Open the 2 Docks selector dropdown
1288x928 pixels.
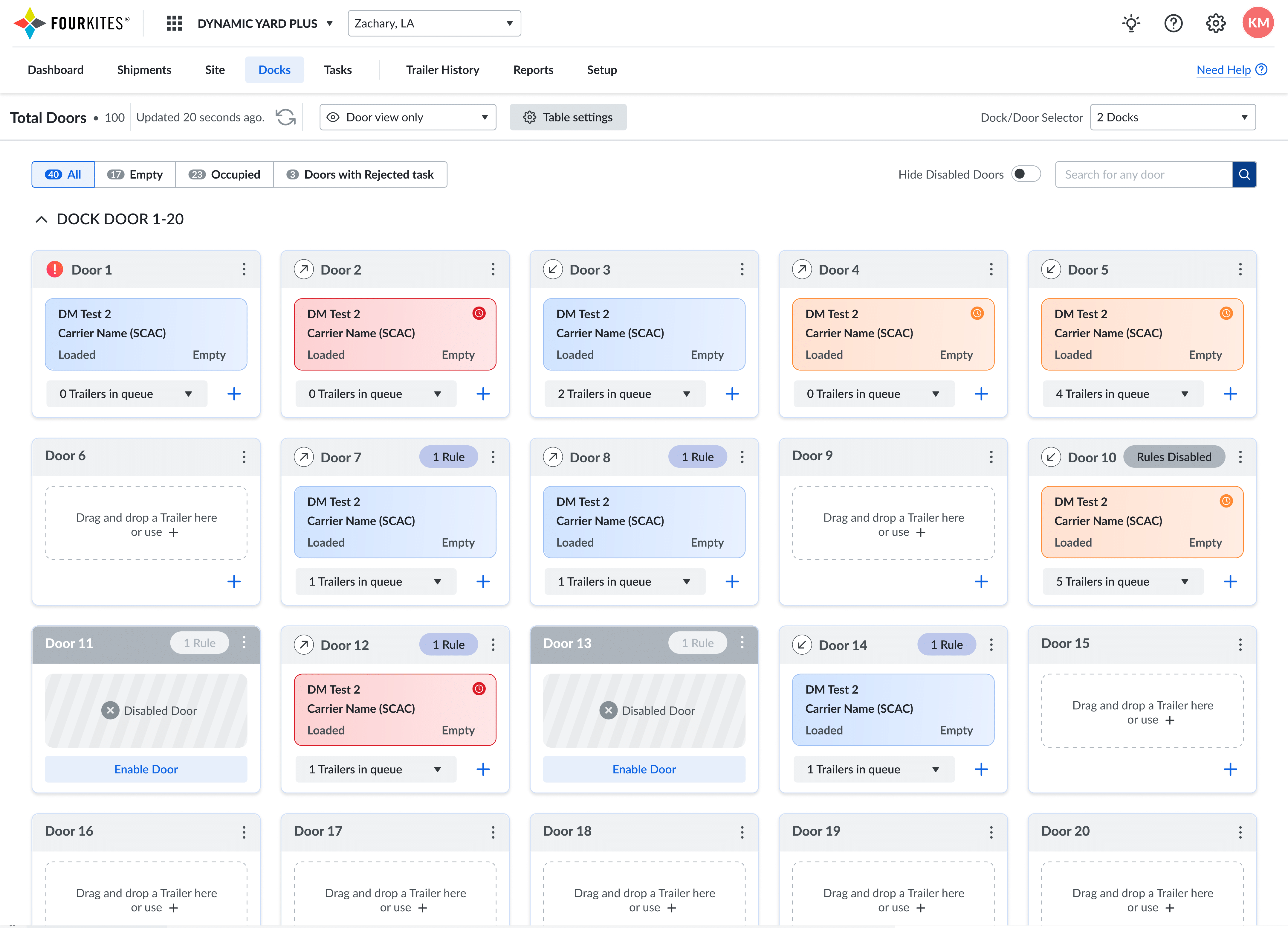coord(1173,117)
